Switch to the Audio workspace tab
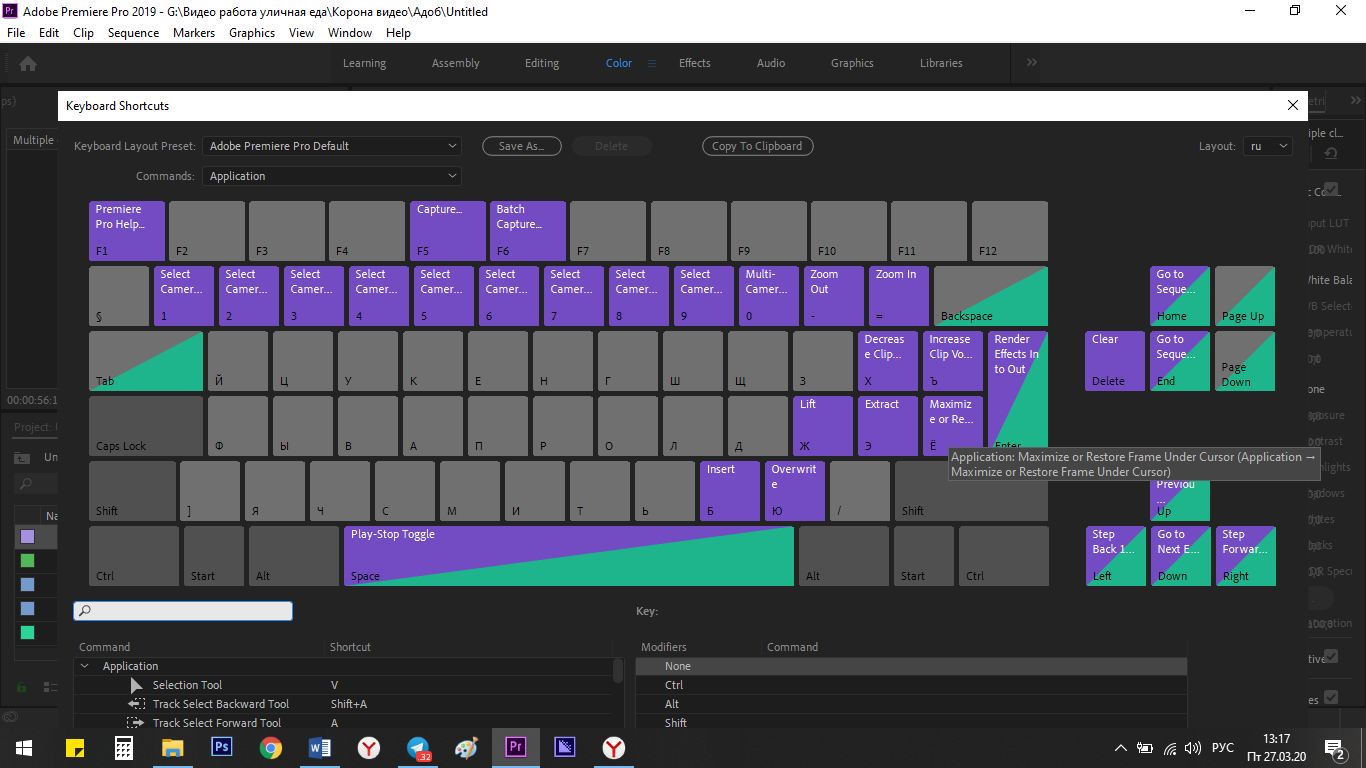Image resolution: width=1366 pixels, height=768 pixels. coord(771,63)
